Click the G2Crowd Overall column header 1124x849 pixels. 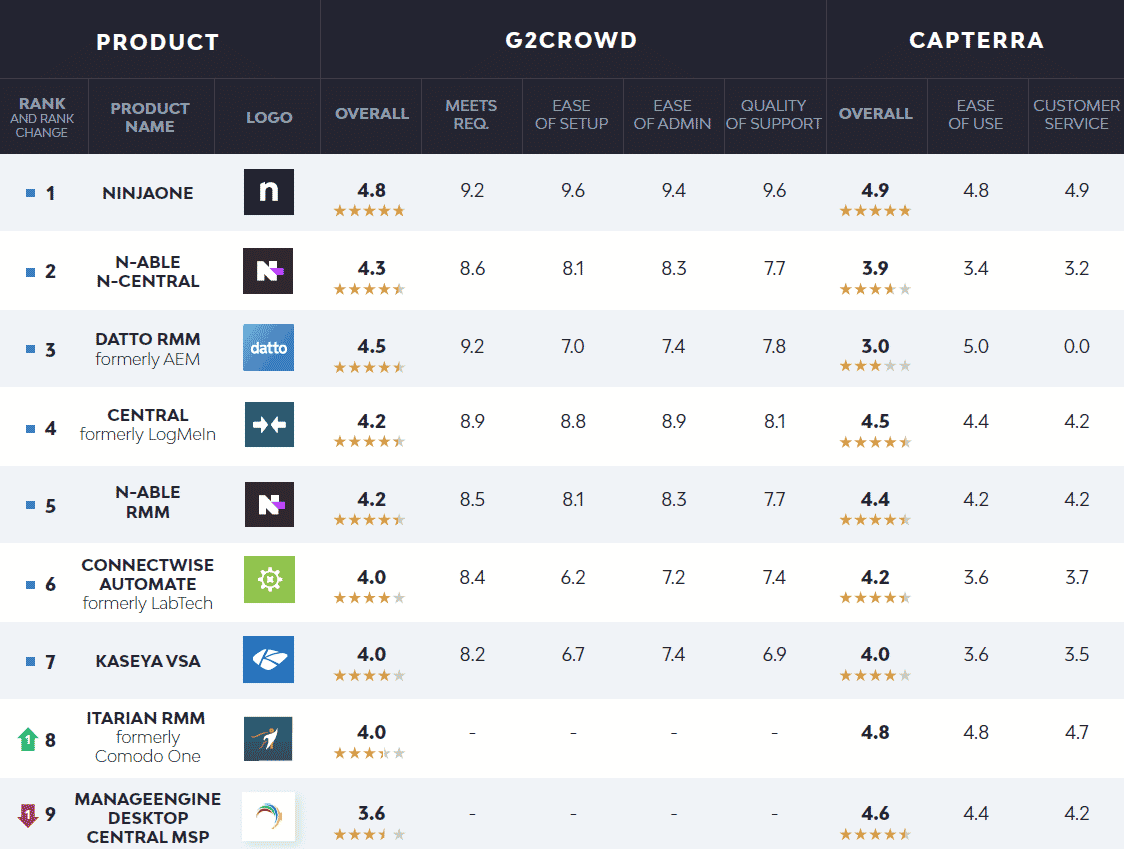(372, 114)
